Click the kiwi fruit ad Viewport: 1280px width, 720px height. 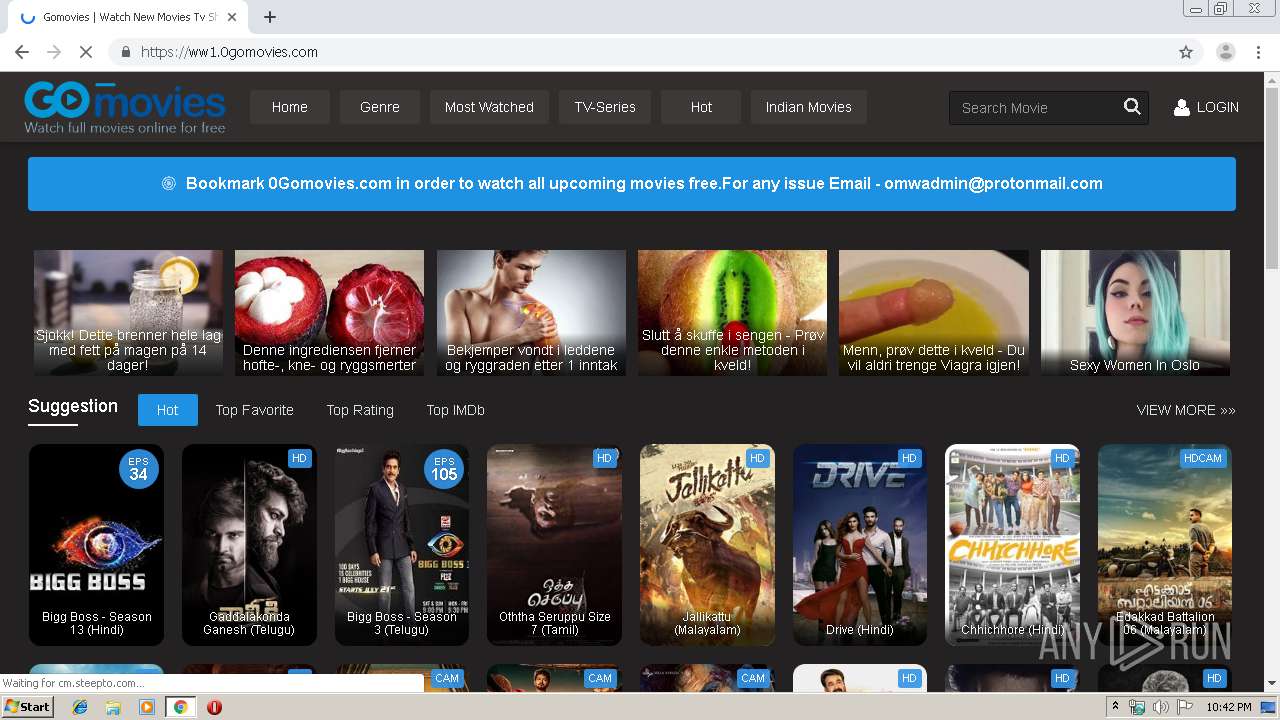click(732, 313)
